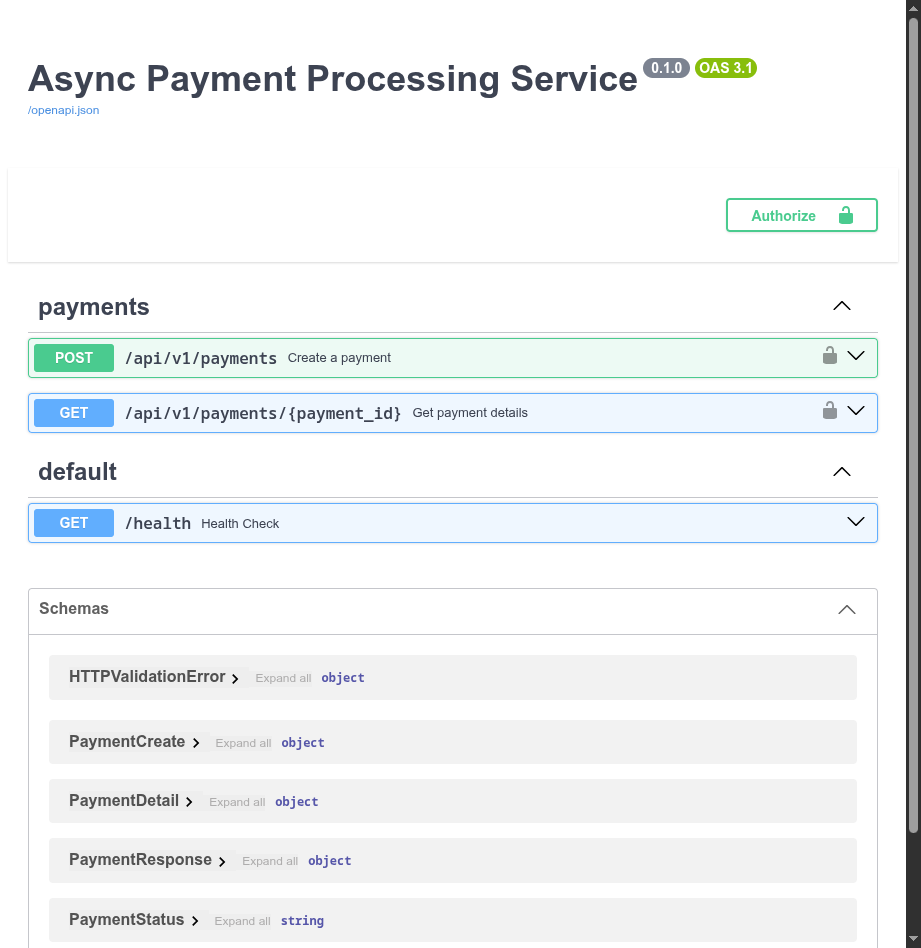Click the lock icon on GET payment details row
The height and width of the screenshot is (948, 921).
pyautogui.click(x=830, y=411)
